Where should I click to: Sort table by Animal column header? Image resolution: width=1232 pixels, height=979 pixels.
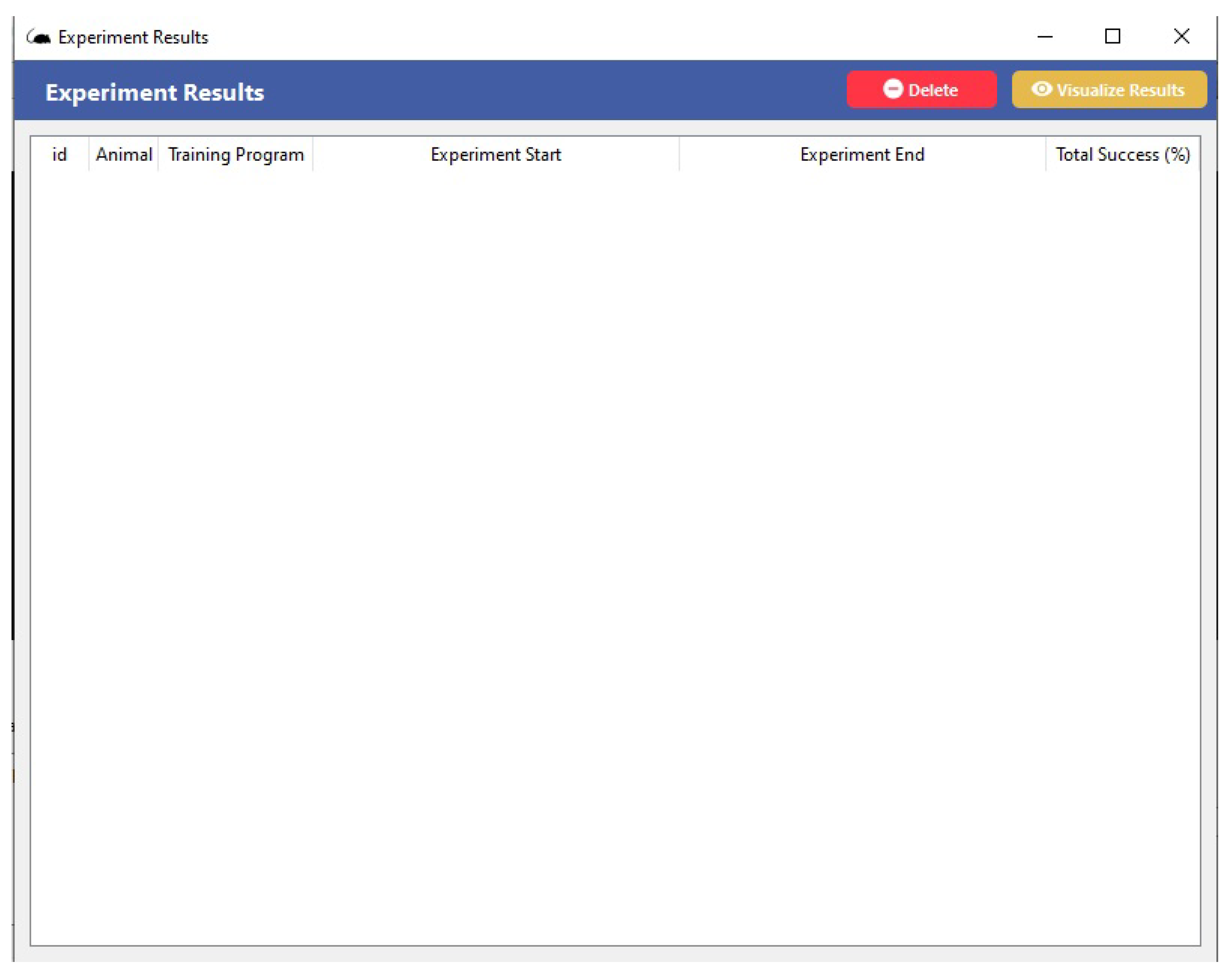123,155
